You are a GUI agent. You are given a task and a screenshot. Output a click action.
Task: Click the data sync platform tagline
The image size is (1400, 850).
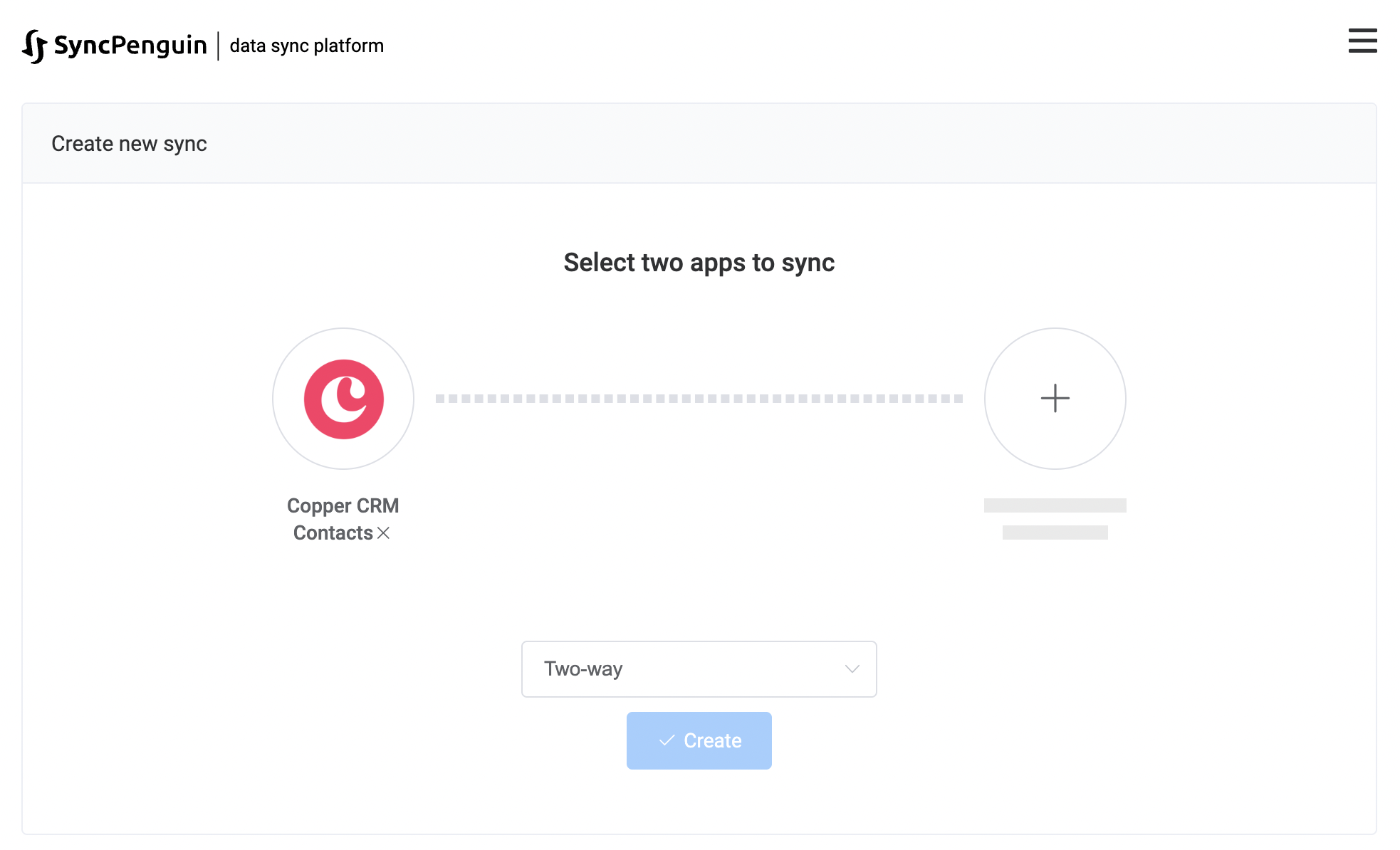(307, 46)
